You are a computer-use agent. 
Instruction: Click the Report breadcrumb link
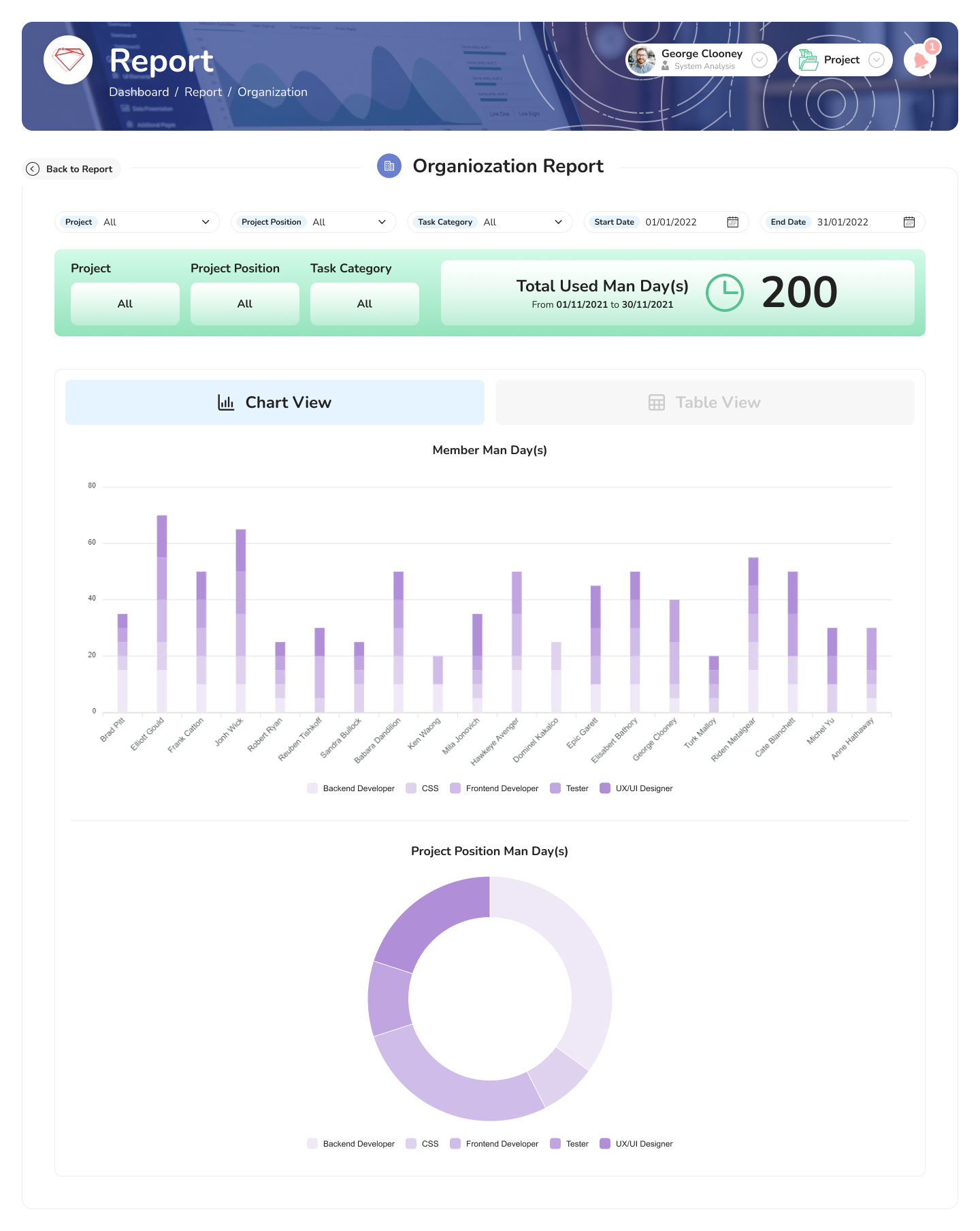coord(203,92)
